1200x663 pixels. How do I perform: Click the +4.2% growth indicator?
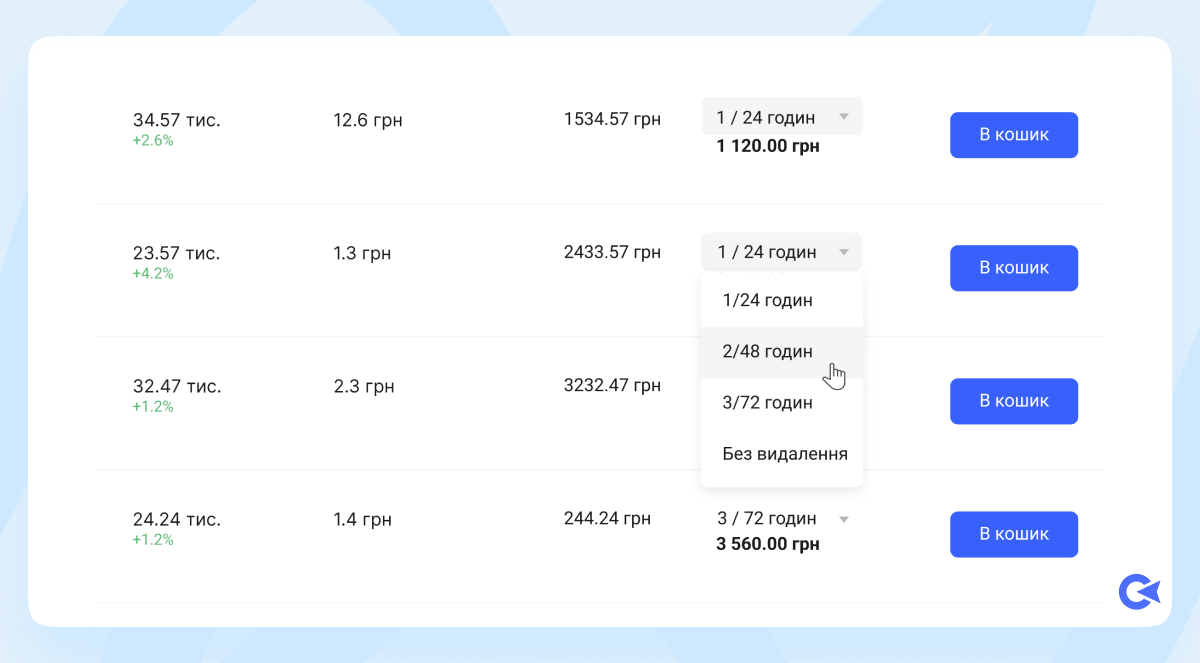(x=153, y=274)
